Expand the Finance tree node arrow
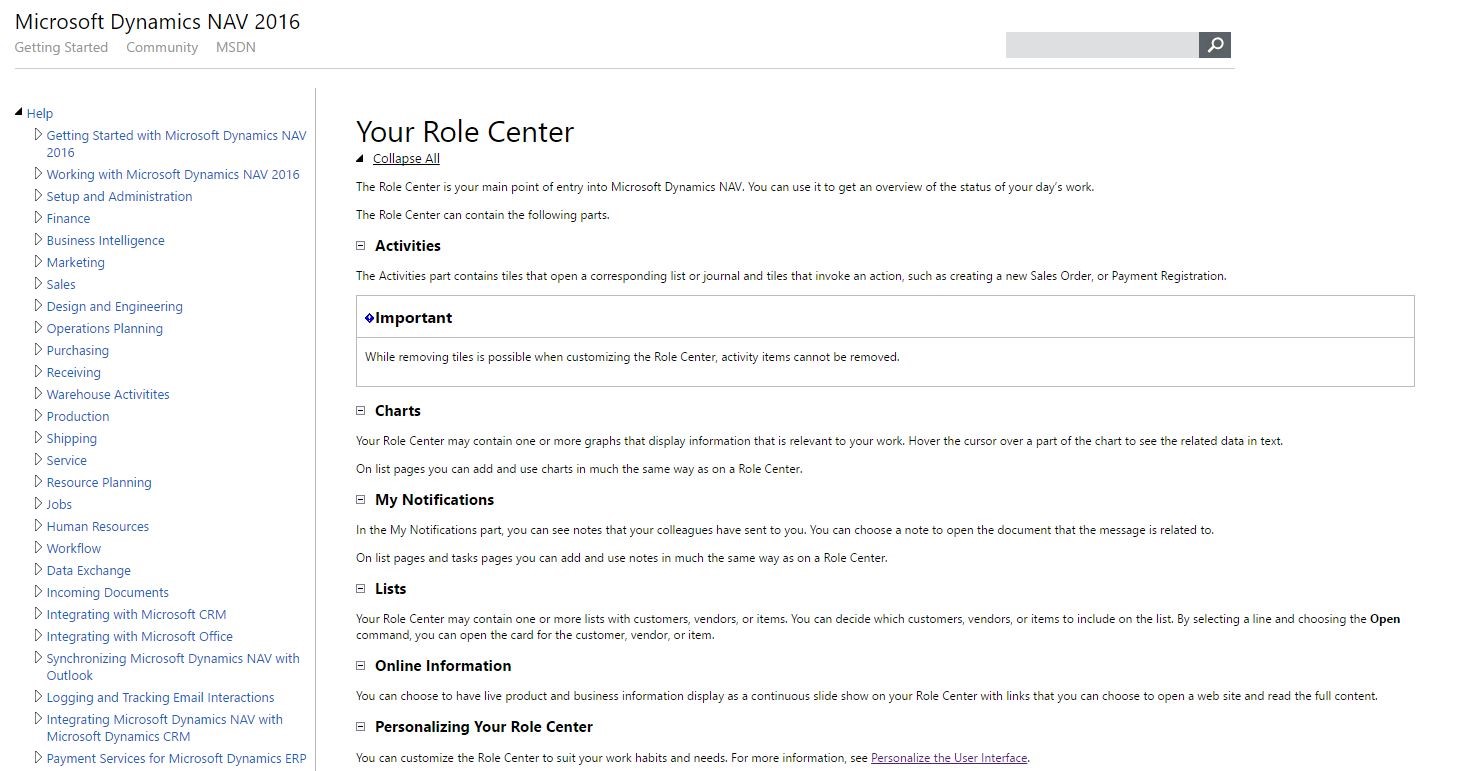Screen dimensions: 1462x771 (38, 217)
